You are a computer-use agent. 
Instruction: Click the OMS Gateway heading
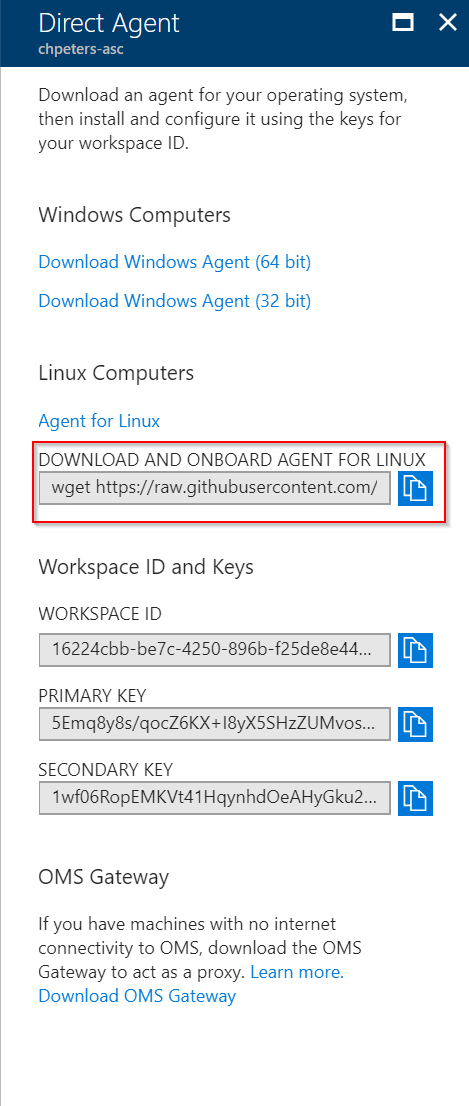(104, 877)
